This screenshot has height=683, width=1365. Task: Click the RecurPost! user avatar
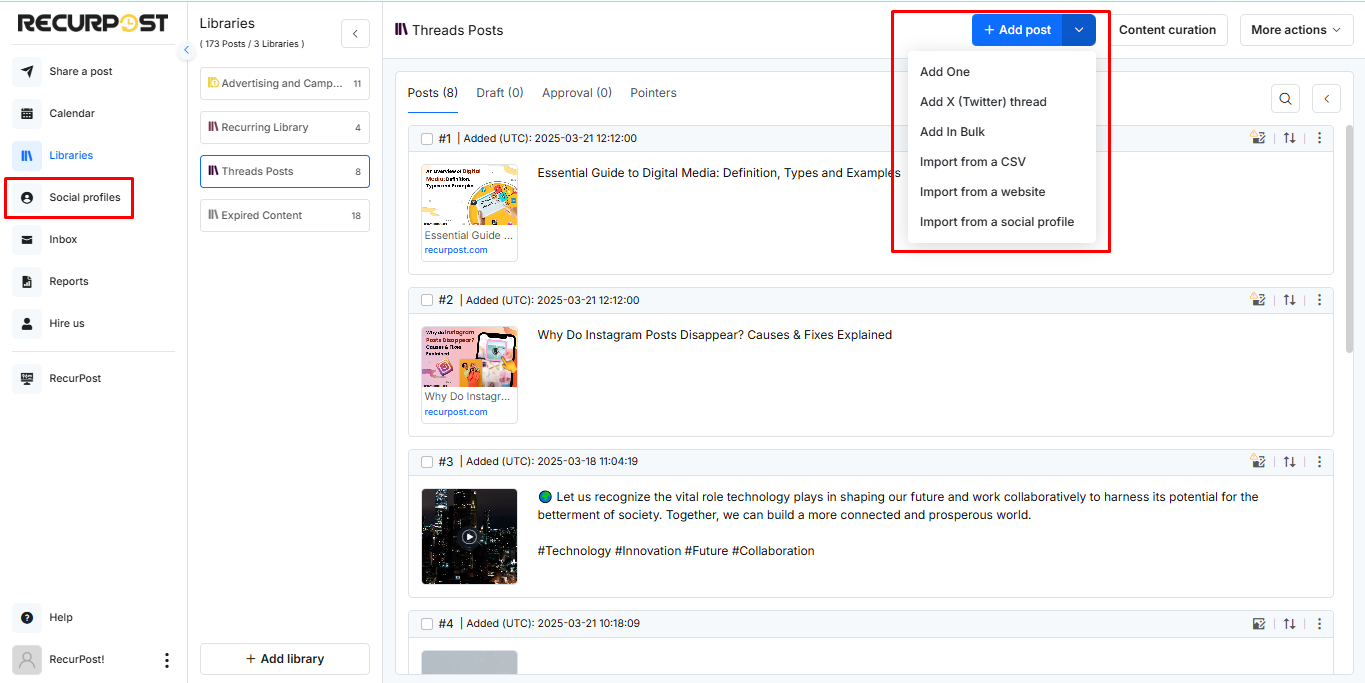pos(27,660)
